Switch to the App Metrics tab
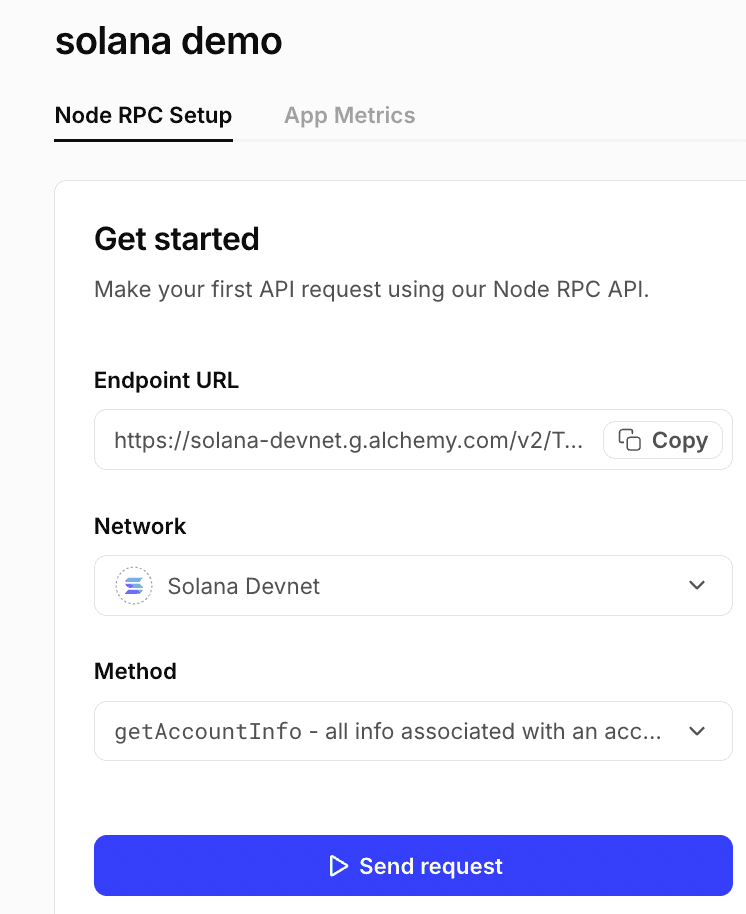This screenshot has height=914, width=746. pyautogui.click(x=349, y=115)
